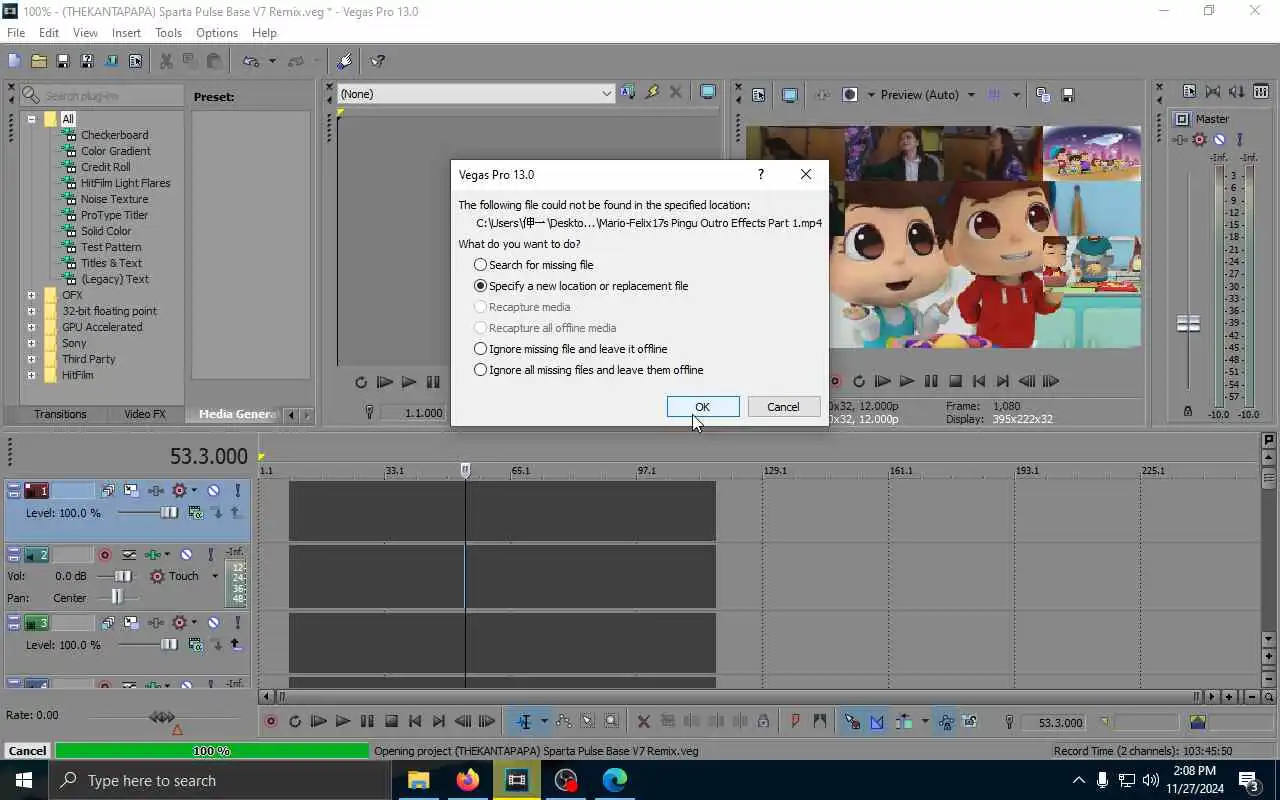
Task: Click the Master mixer icon
Action: click(1182, 118)
